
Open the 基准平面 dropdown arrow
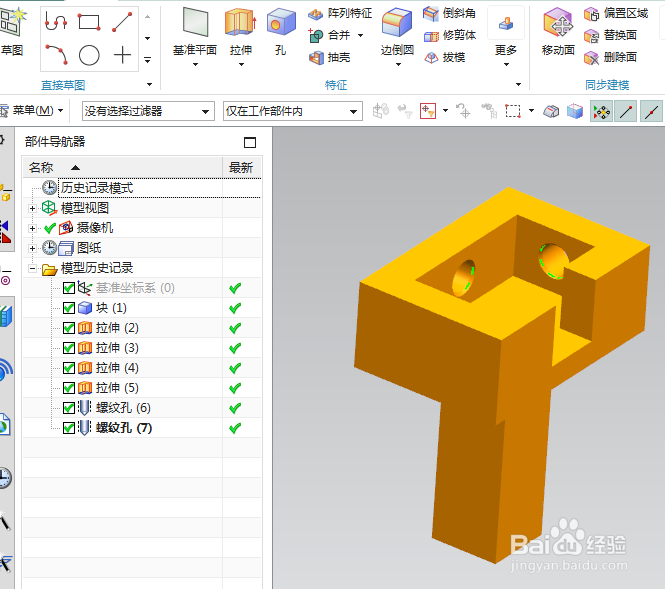coord(195,65)
